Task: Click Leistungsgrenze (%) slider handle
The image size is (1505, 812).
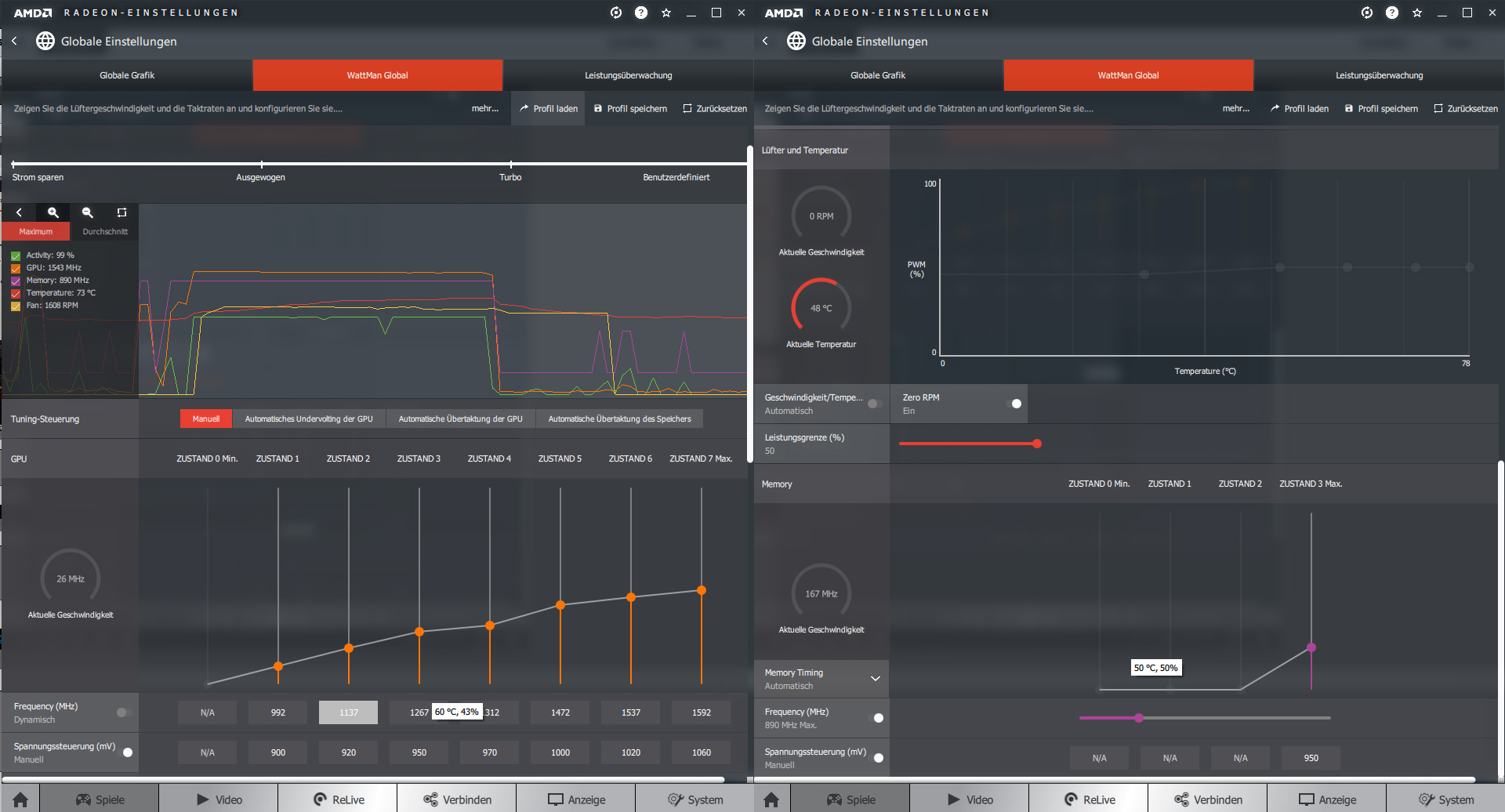Action: click(x=1037, y=444)
